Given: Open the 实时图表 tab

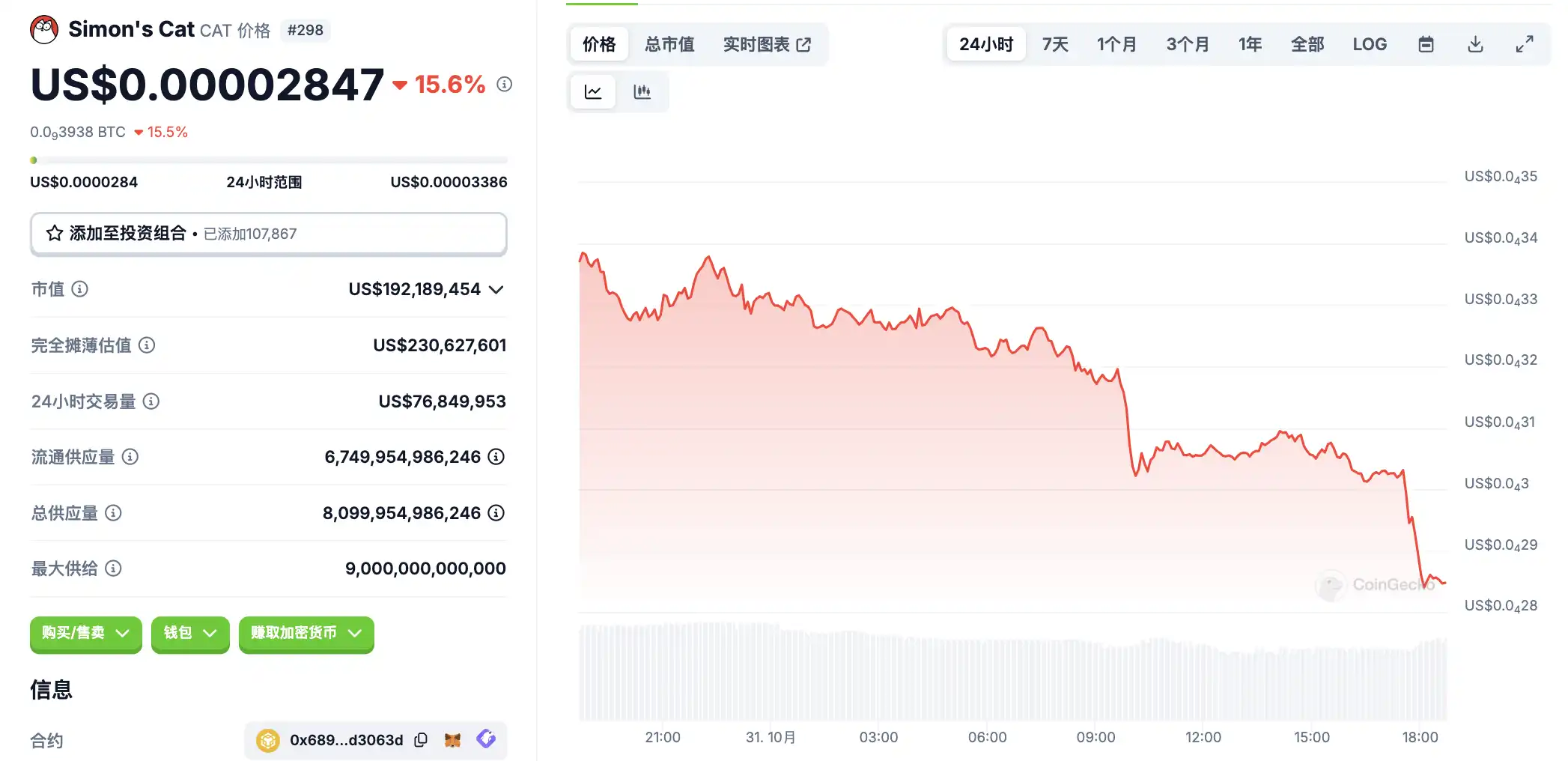Looking at the screenshot, I should tap(767, 45).
